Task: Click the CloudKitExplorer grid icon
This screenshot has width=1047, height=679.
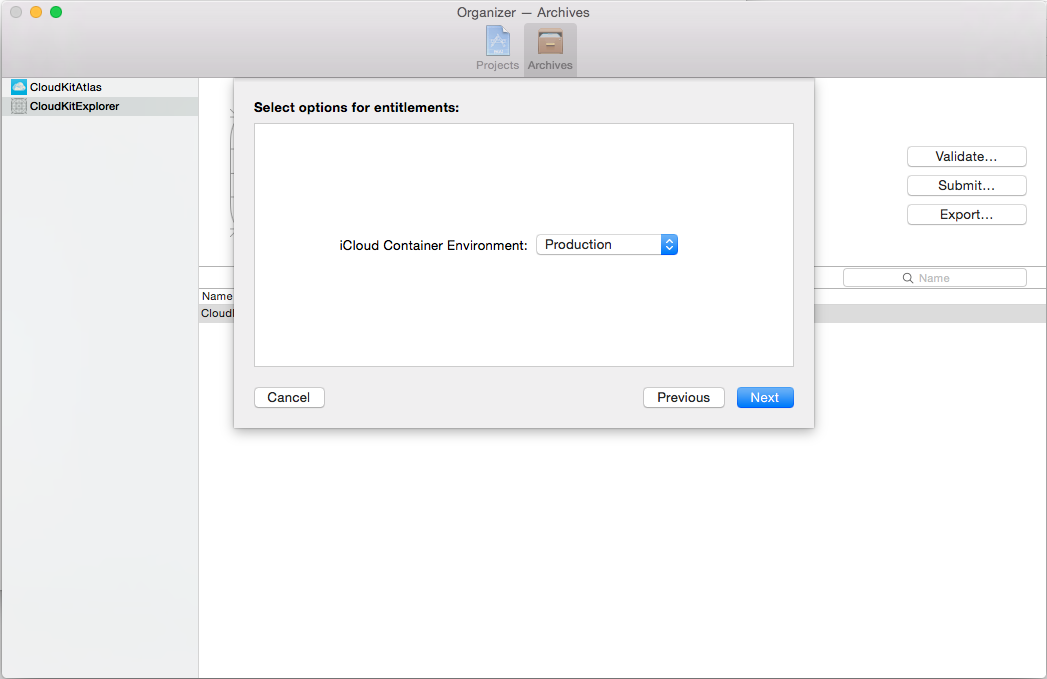Action: point(18,106)
